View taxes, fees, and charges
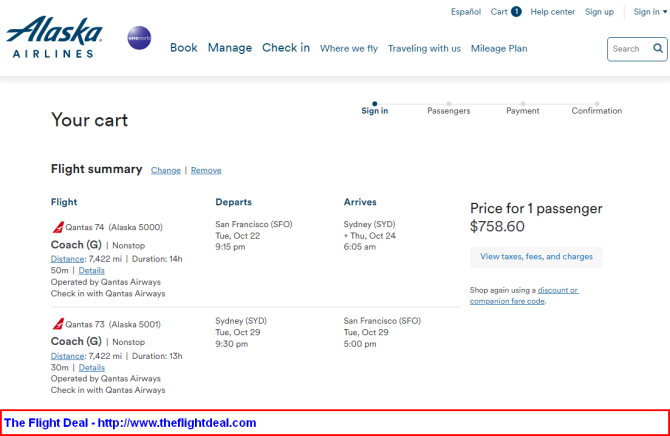 (x=536, y=257)
